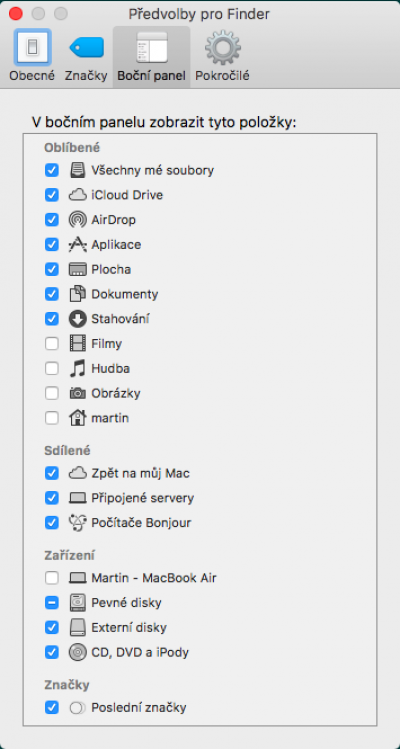Uncheck the Poslední značky checkbox
This screenshot has width=400, height=749.
click(52, 707)
